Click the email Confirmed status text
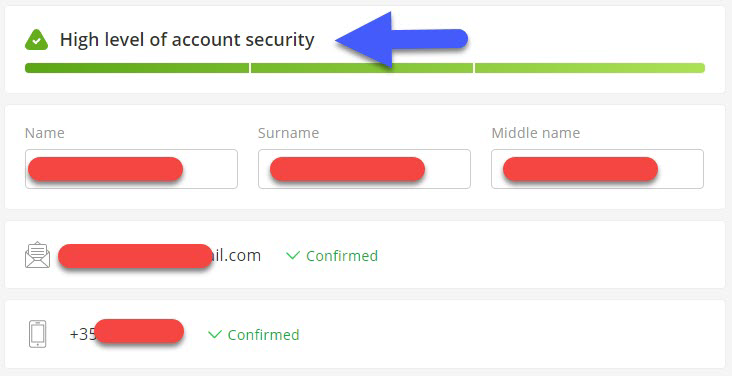732x376 pixels. point(342,256)
